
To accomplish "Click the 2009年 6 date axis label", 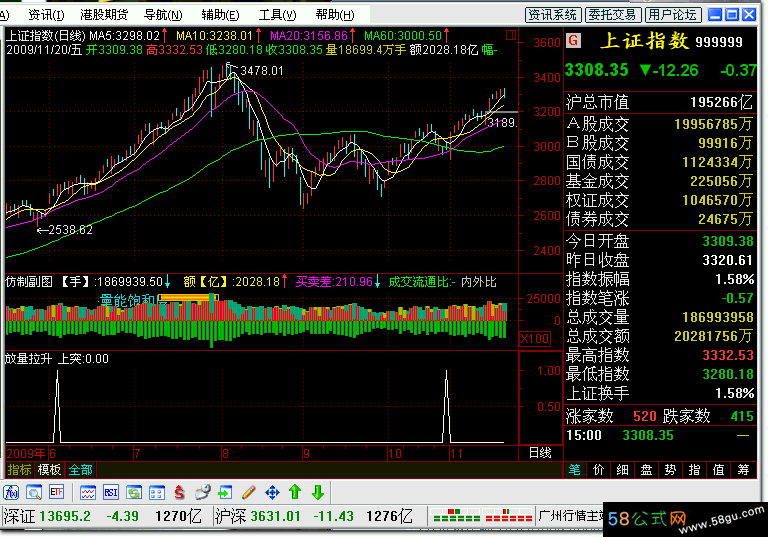I will pos(31,454).
